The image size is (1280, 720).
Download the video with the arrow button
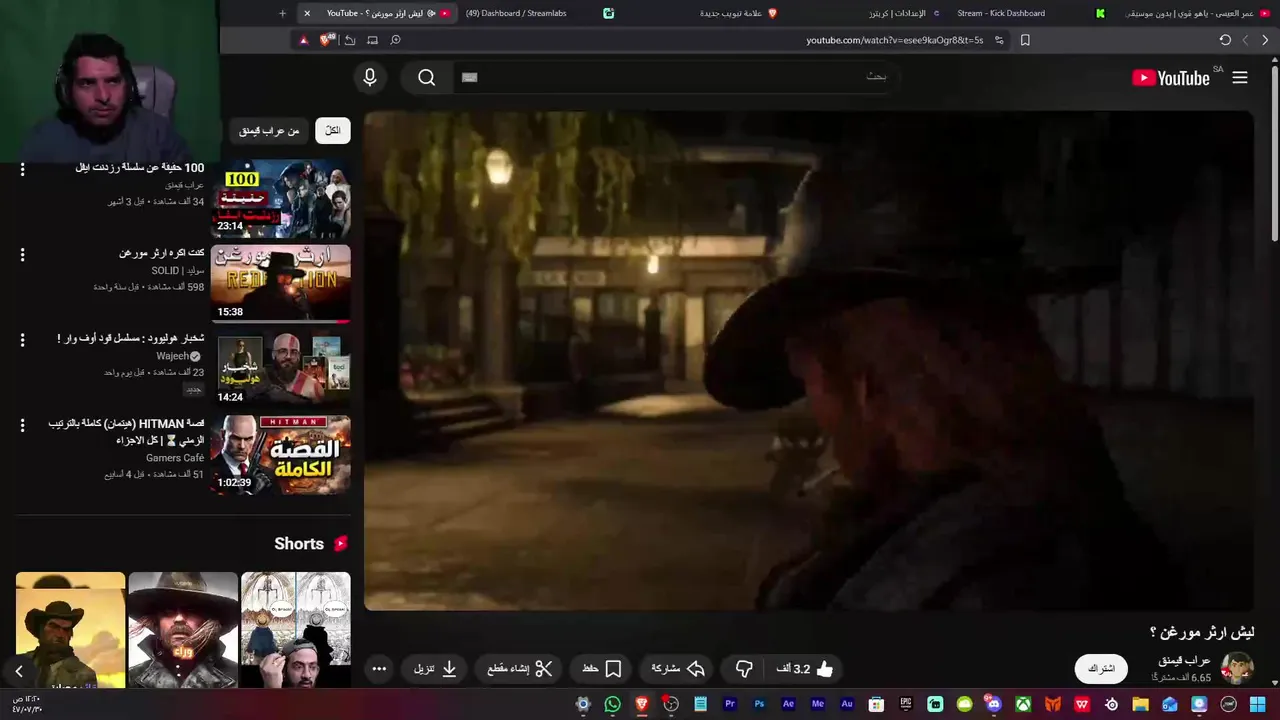click(436, 669)
